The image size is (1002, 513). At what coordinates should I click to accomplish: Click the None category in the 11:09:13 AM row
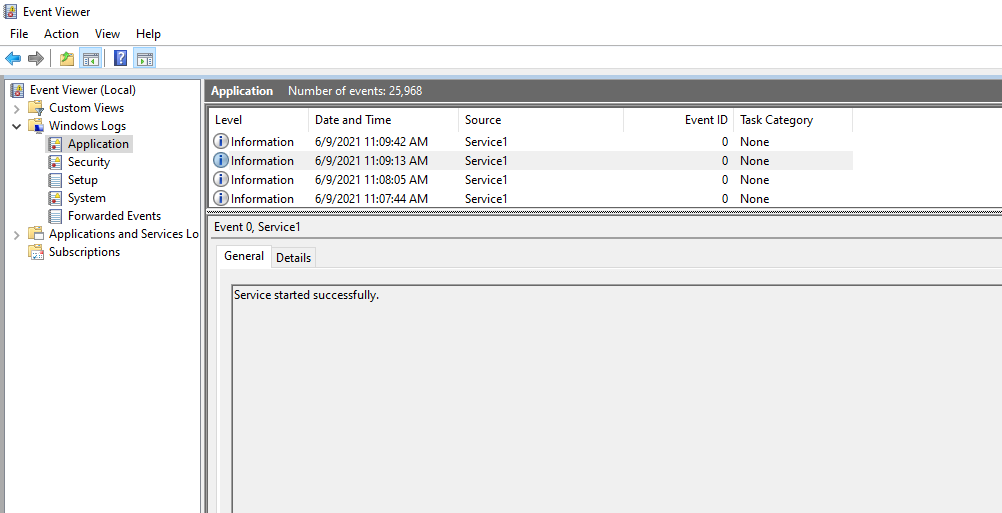pyautogui.click(x=755, y=160)
